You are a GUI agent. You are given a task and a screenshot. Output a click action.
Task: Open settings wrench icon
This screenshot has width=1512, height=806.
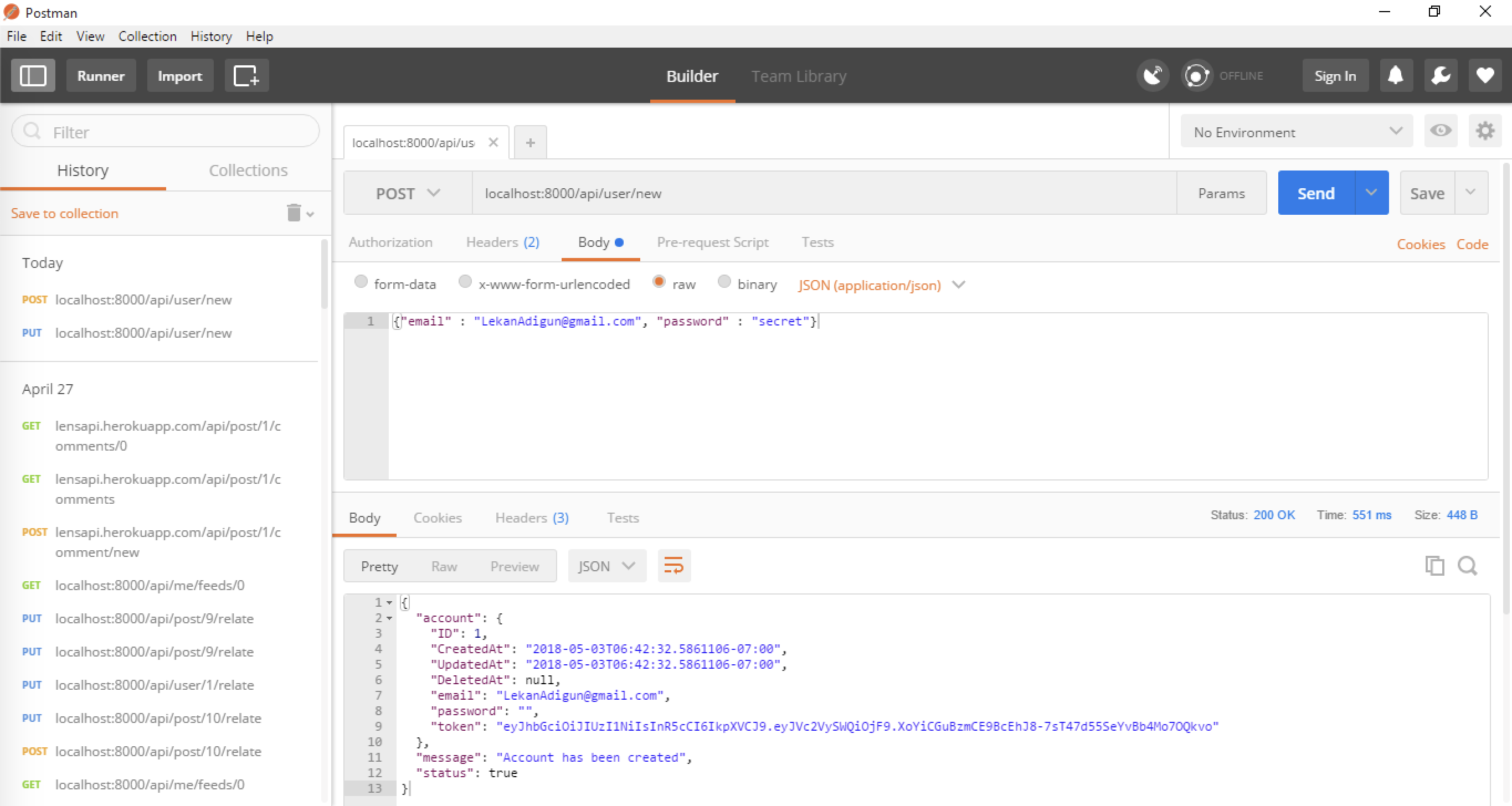click(x=1441, y=76)
